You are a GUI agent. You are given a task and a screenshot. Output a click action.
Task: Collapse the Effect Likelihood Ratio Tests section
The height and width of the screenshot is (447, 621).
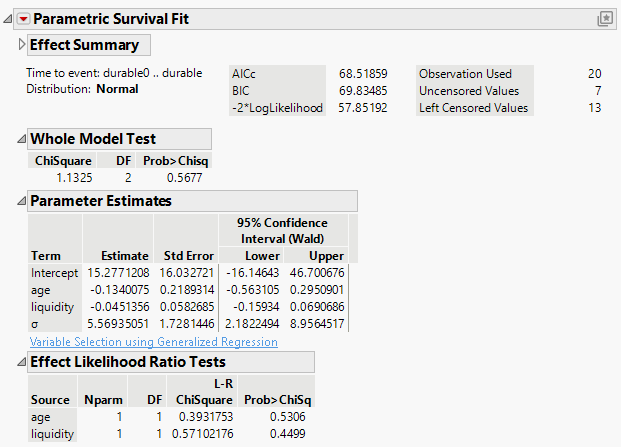22,362
